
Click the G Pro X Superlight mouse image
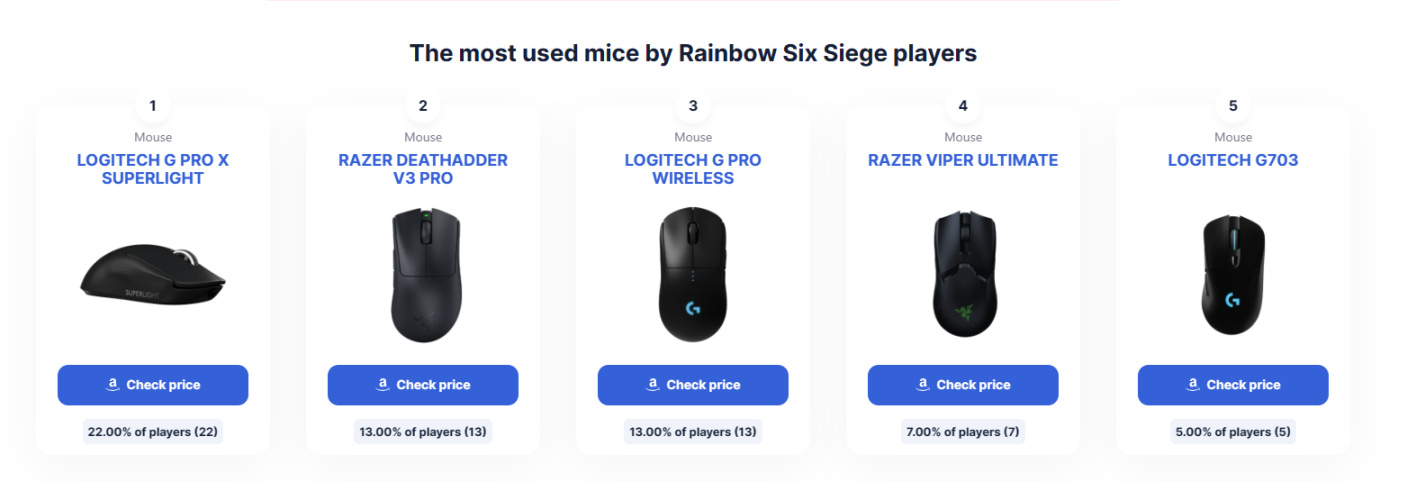[x=152, y=276]
